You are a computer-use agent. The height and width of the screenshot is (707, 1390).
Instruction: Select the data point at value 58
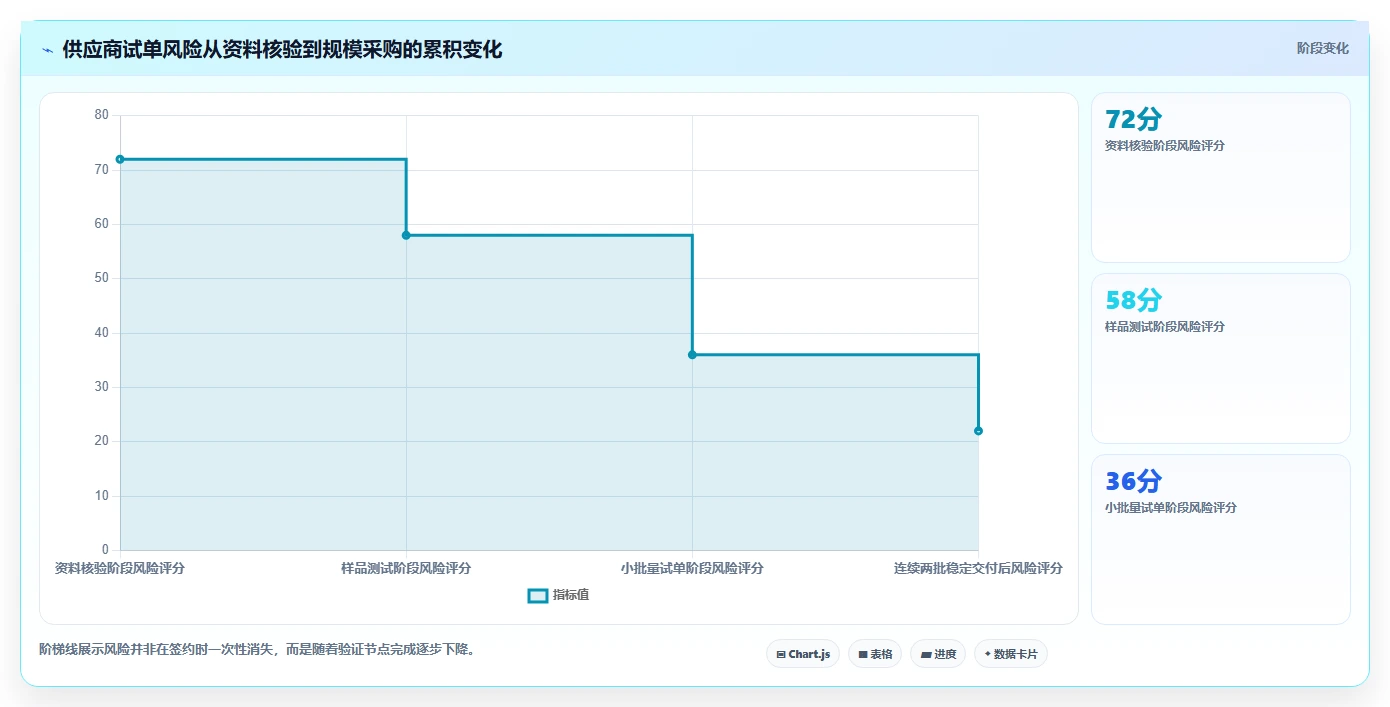406,235
